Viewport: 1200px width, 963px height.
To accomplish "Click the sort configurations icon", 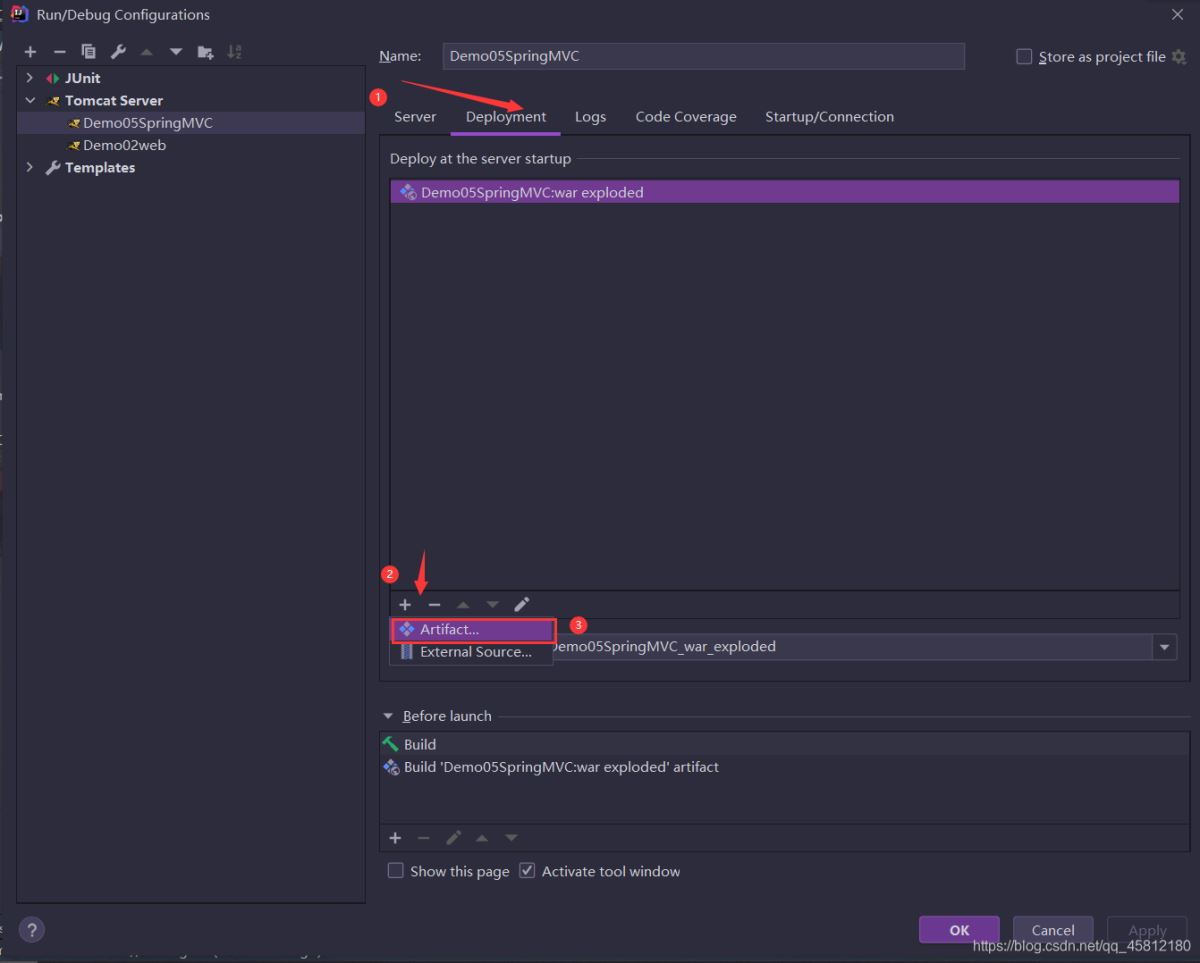I will coord(234,51).
